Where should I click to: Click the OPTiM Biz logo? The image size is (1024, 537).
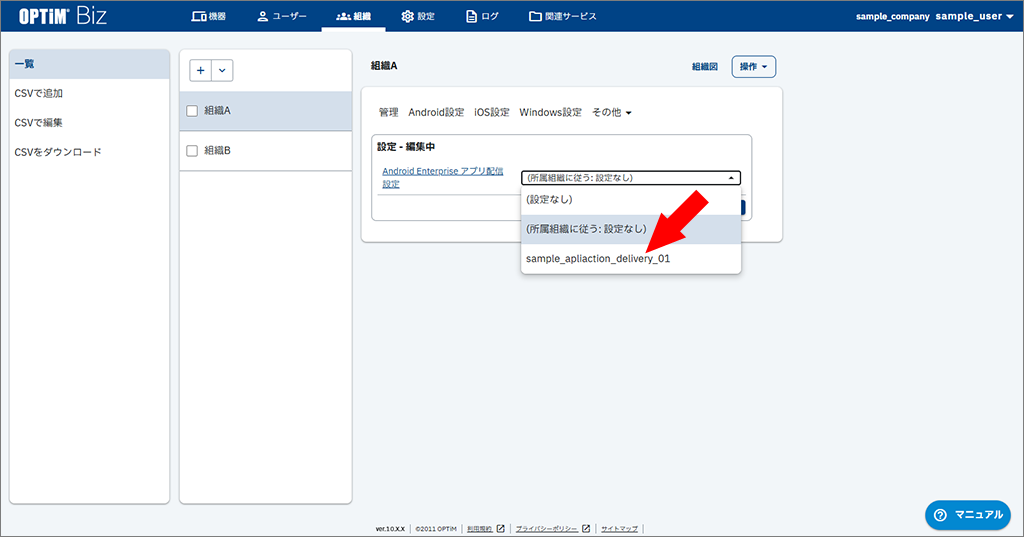click(x=64, y=16)
